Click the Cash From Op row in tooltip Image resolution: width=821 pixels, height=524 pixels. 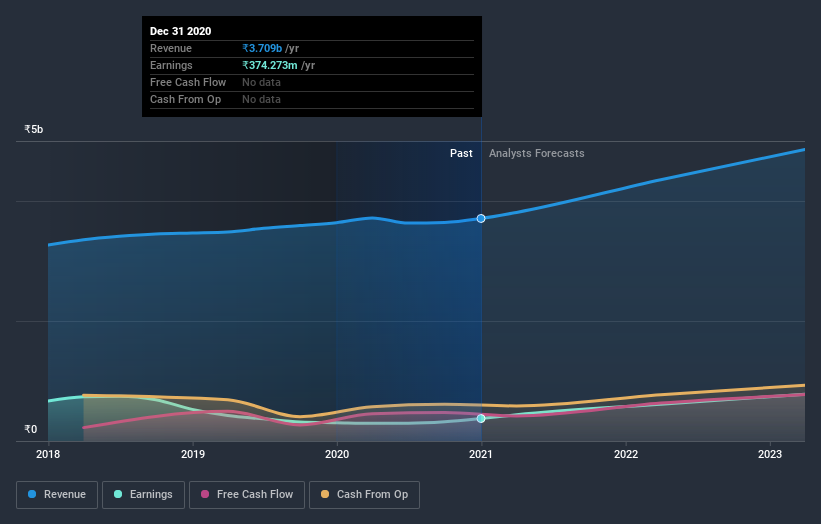[x=312, y=99]
